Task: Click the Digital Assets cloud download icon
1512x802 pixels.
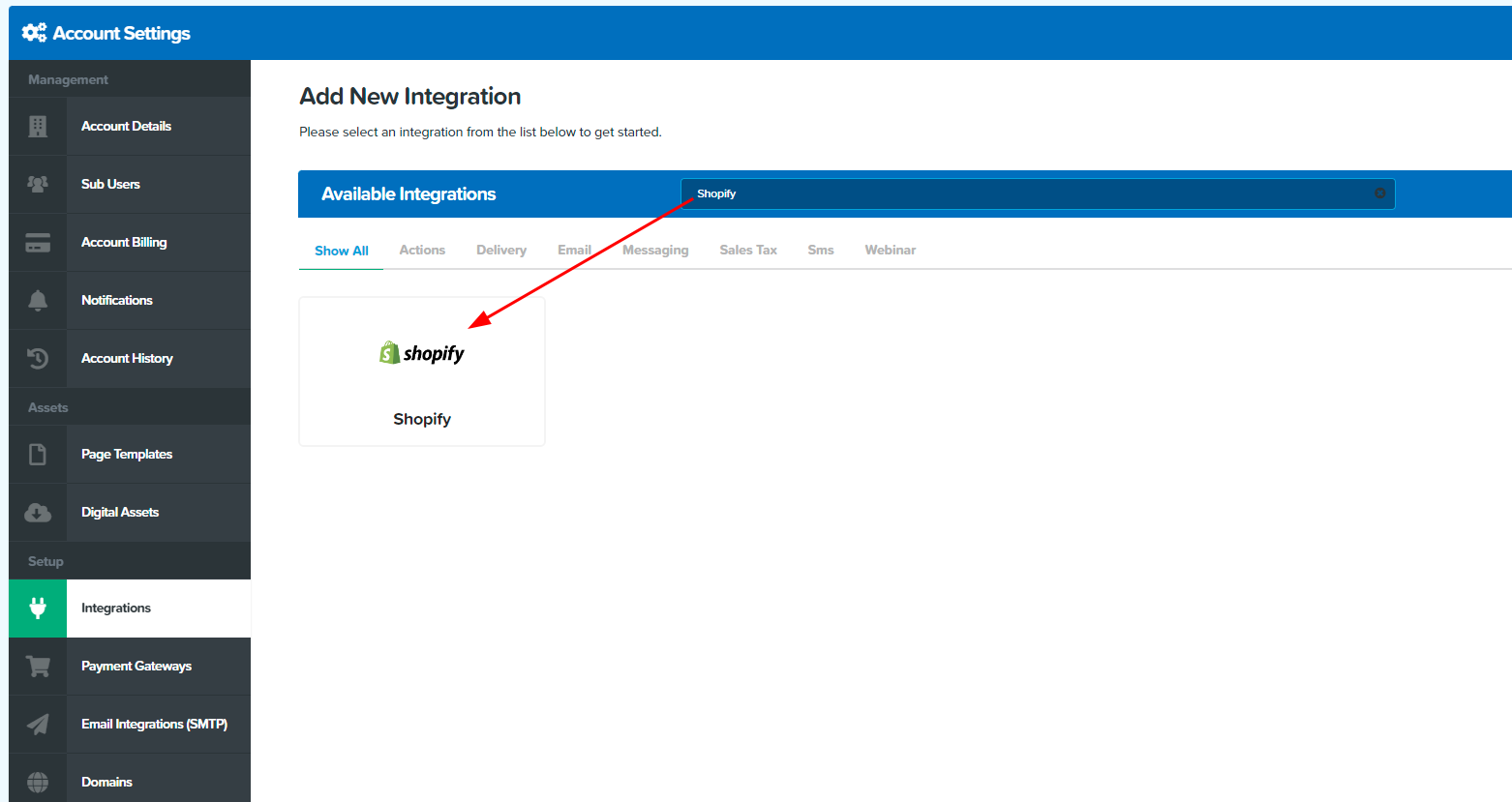Action: click(38, 512)
